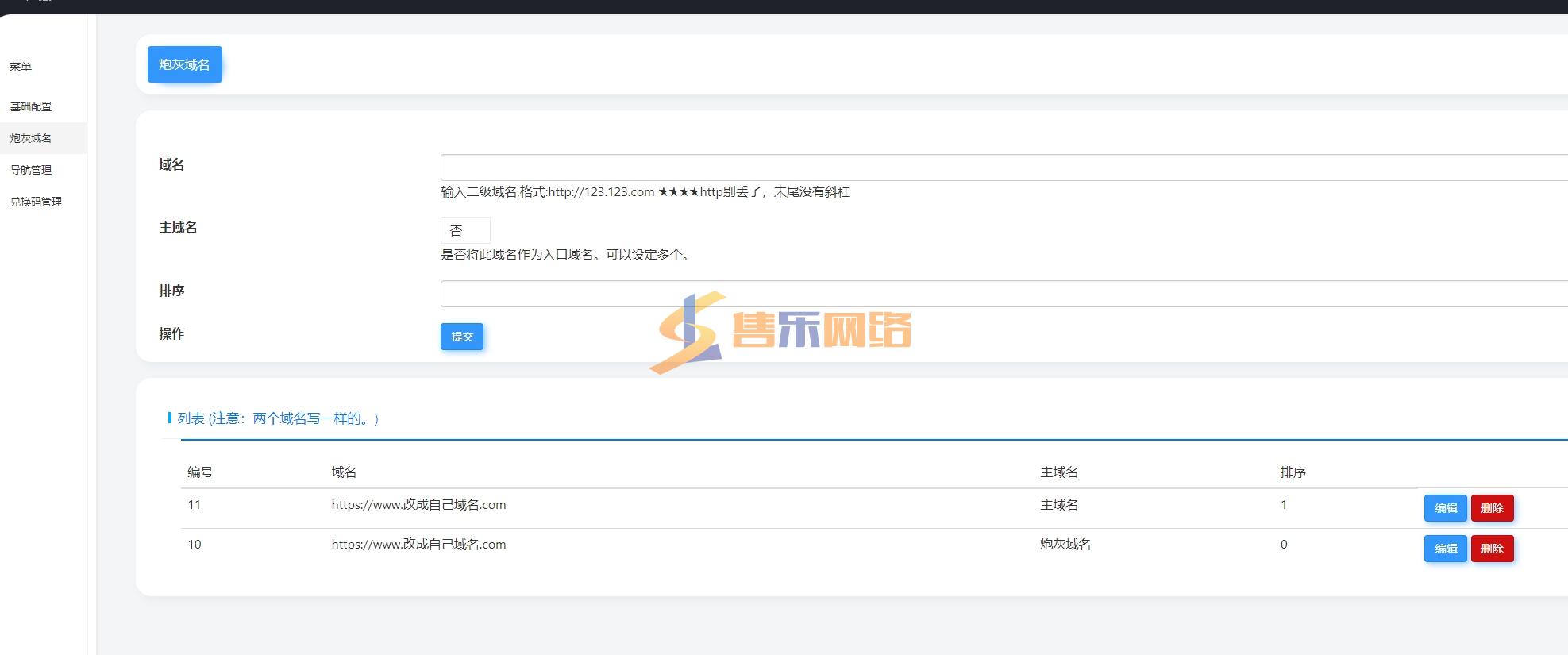
Task: Click the 菜单 heading in the sidebar
Action: tap(21, 67)
